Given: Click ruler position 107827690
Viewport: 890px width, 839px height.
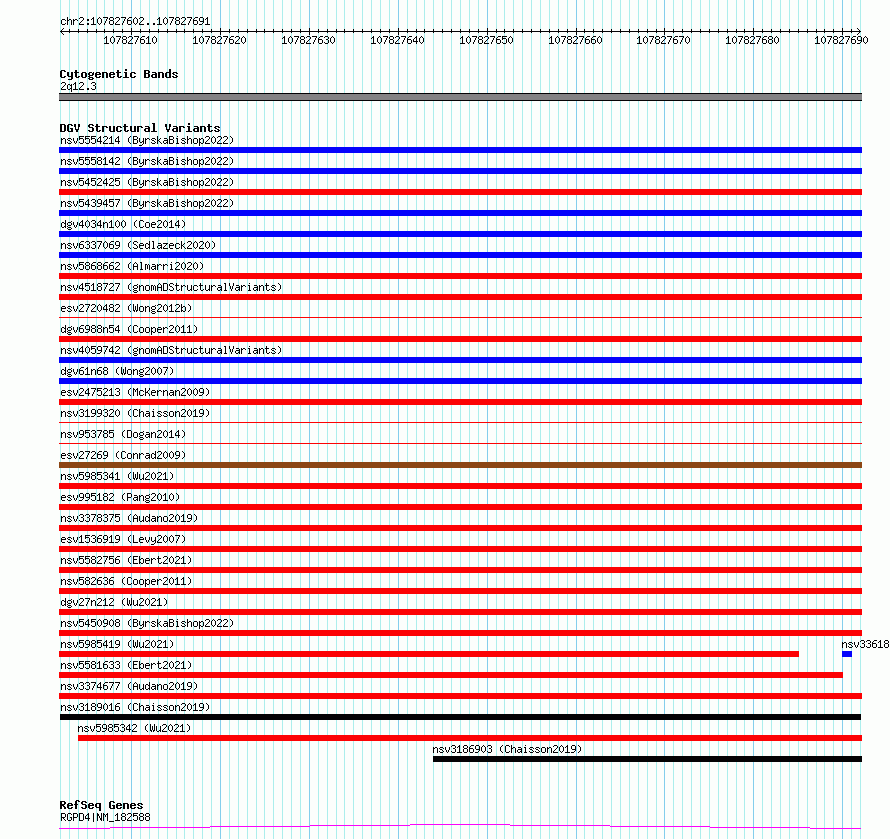Looking at the screenshot, I should [x=841, y=40].
